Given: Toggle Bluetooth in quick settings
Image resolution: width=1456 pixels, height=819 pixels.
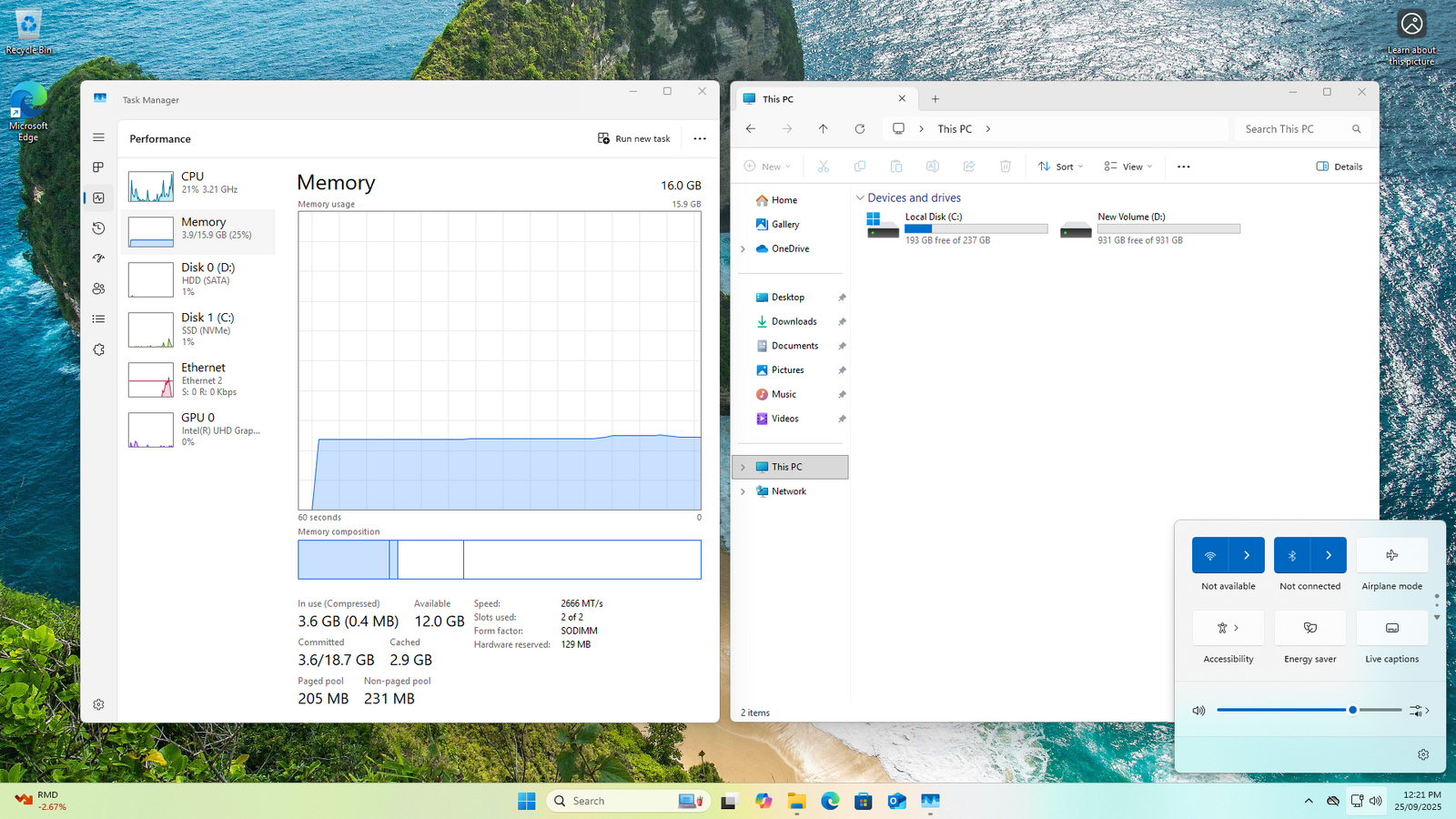Looking at the screenshot, I should [1292, 555].
